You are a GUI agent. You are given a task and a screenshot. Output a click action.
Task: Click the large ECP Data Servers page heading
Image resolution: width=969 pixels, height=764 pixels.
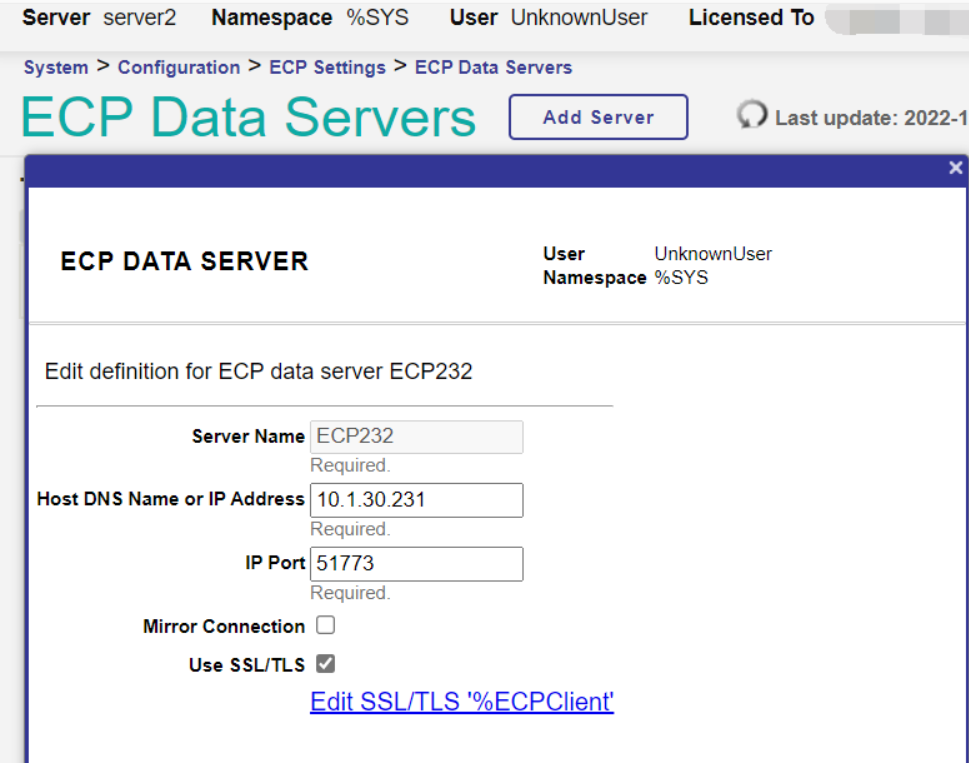click(248, 118)
